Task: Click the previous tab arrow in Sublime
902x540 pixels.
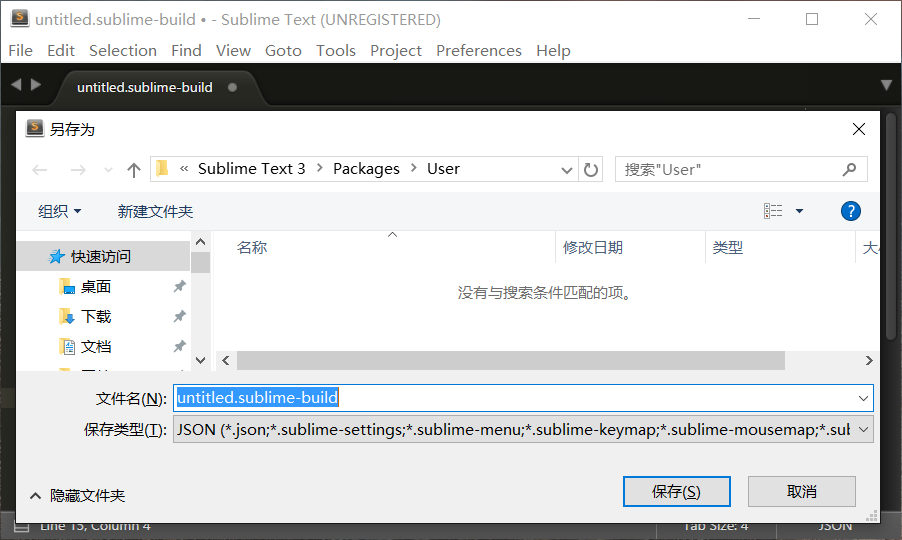Action: (16, 85)
